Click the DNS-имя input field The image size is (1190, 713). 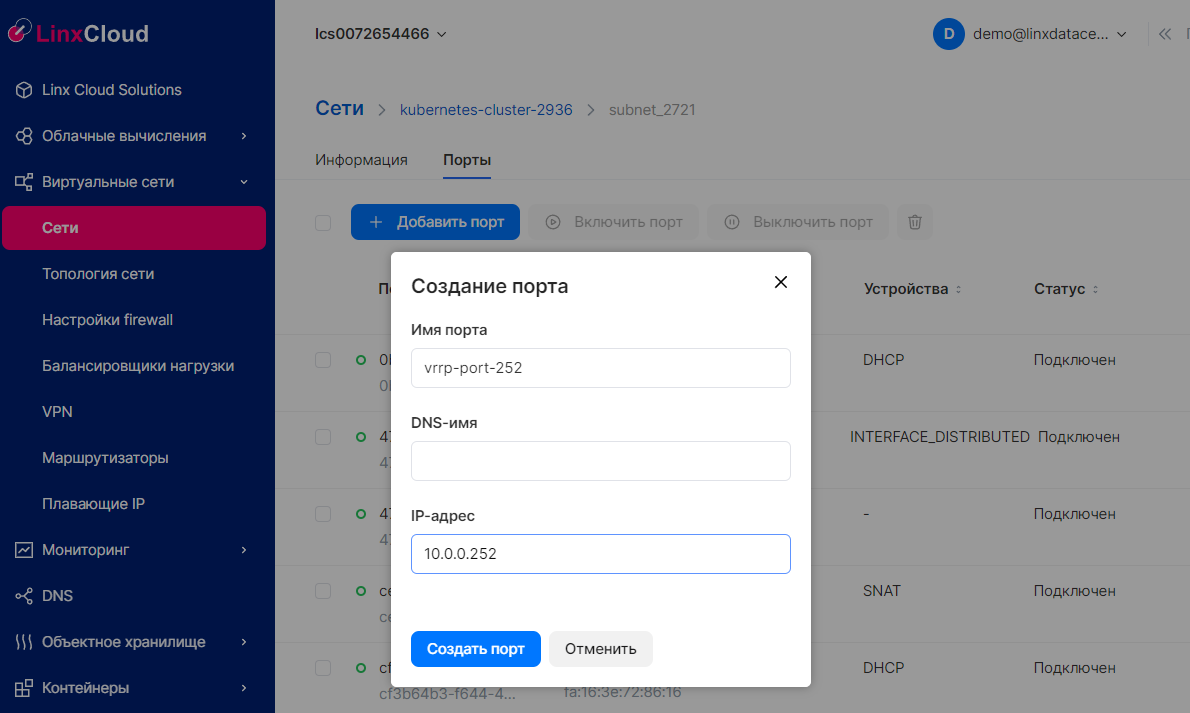pos(600,461)
